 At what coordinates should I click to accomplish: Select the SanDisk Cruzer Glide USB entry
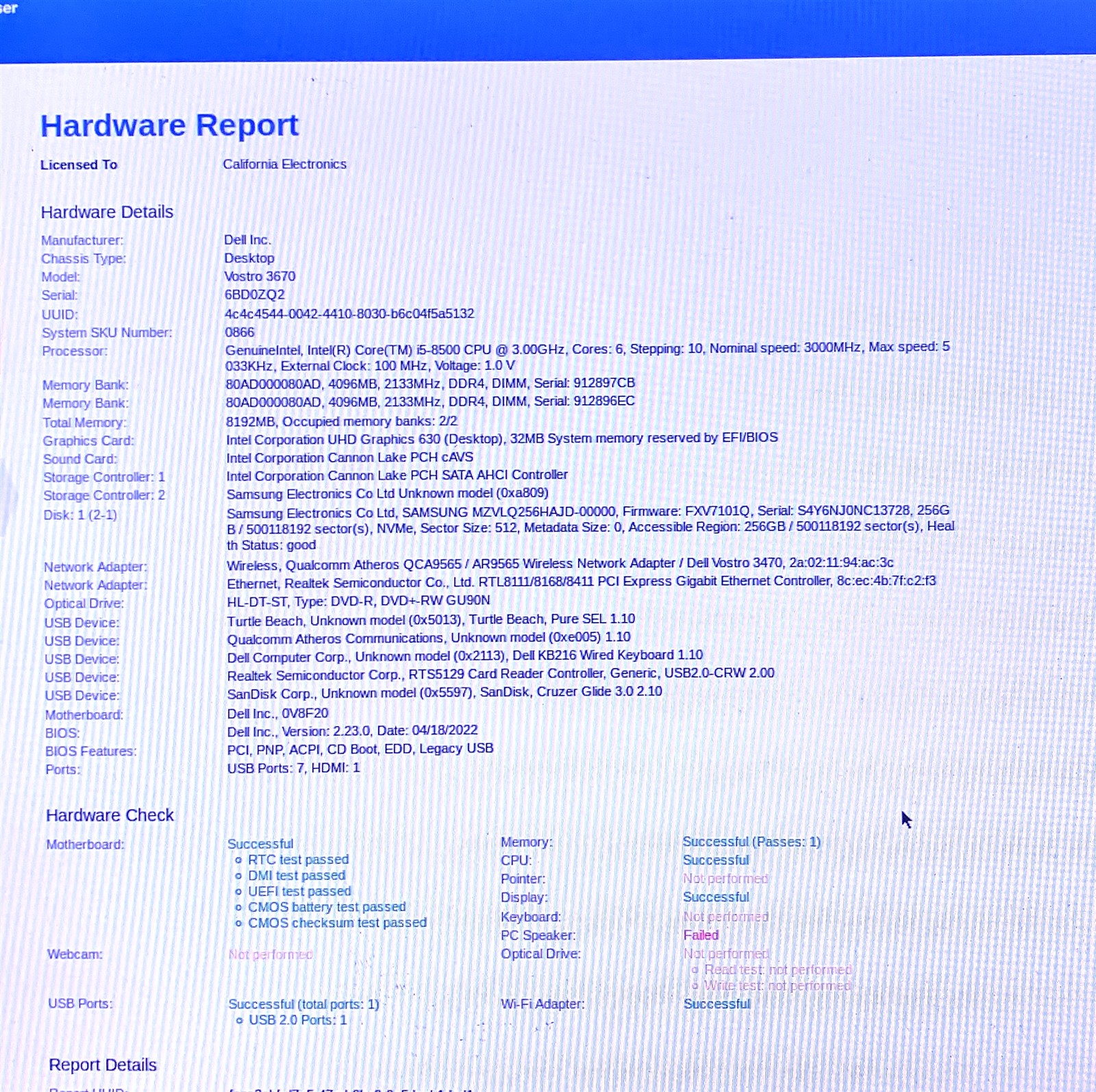click(445, 692)
